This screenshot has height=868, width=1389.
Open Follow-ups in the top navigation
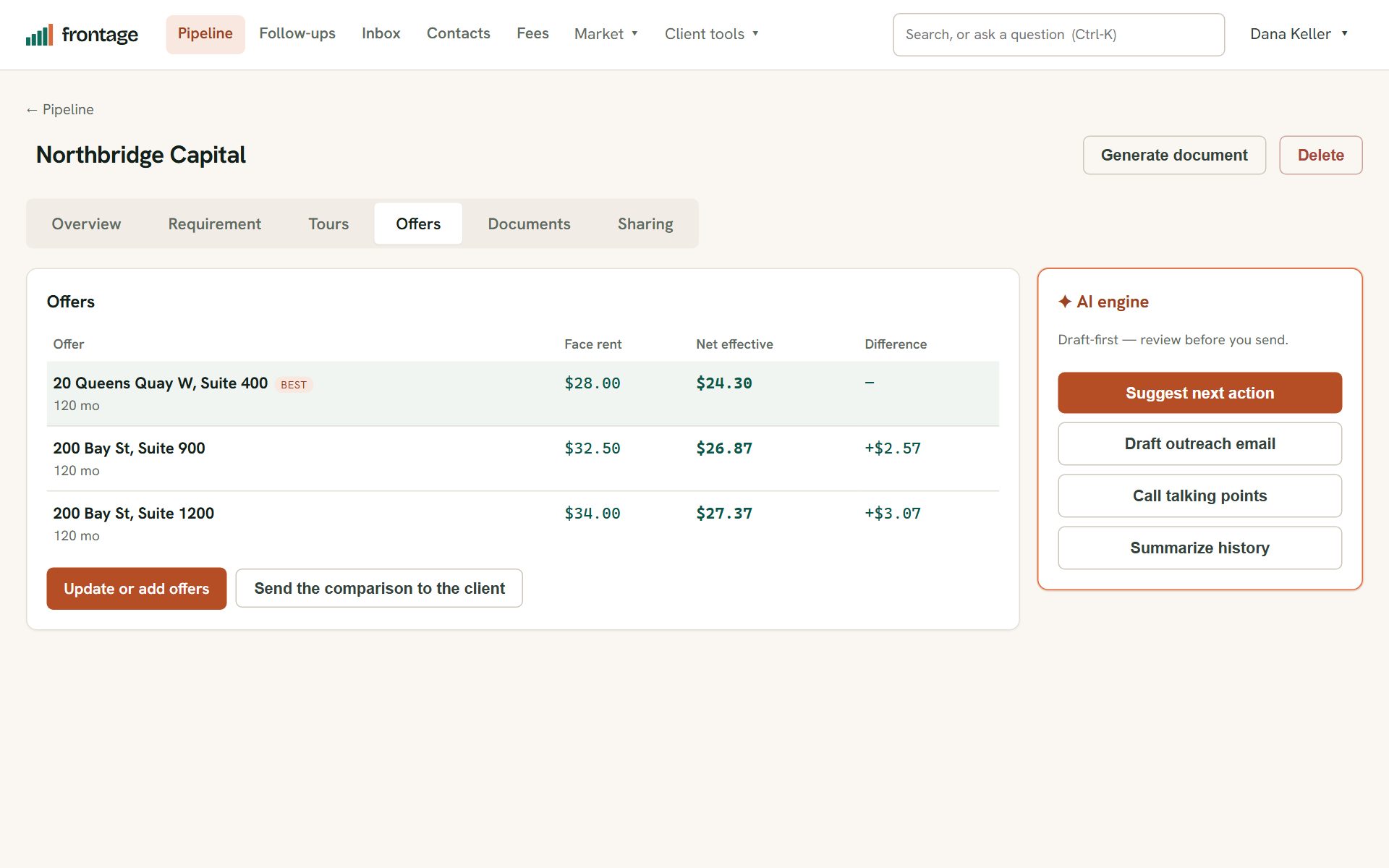click(x=297, y=33)
